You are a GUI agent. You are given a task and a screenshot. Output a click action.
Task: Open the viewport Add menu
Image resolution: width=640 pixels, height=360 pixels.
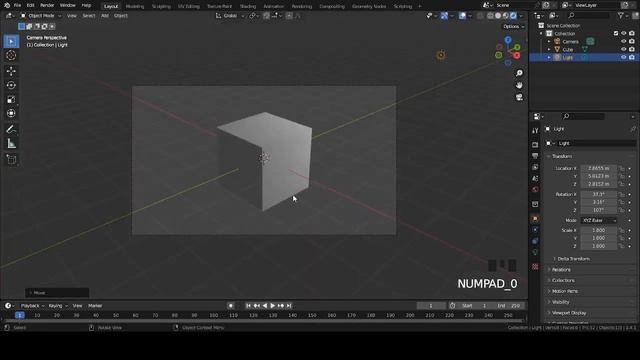[x=105, y=16]
